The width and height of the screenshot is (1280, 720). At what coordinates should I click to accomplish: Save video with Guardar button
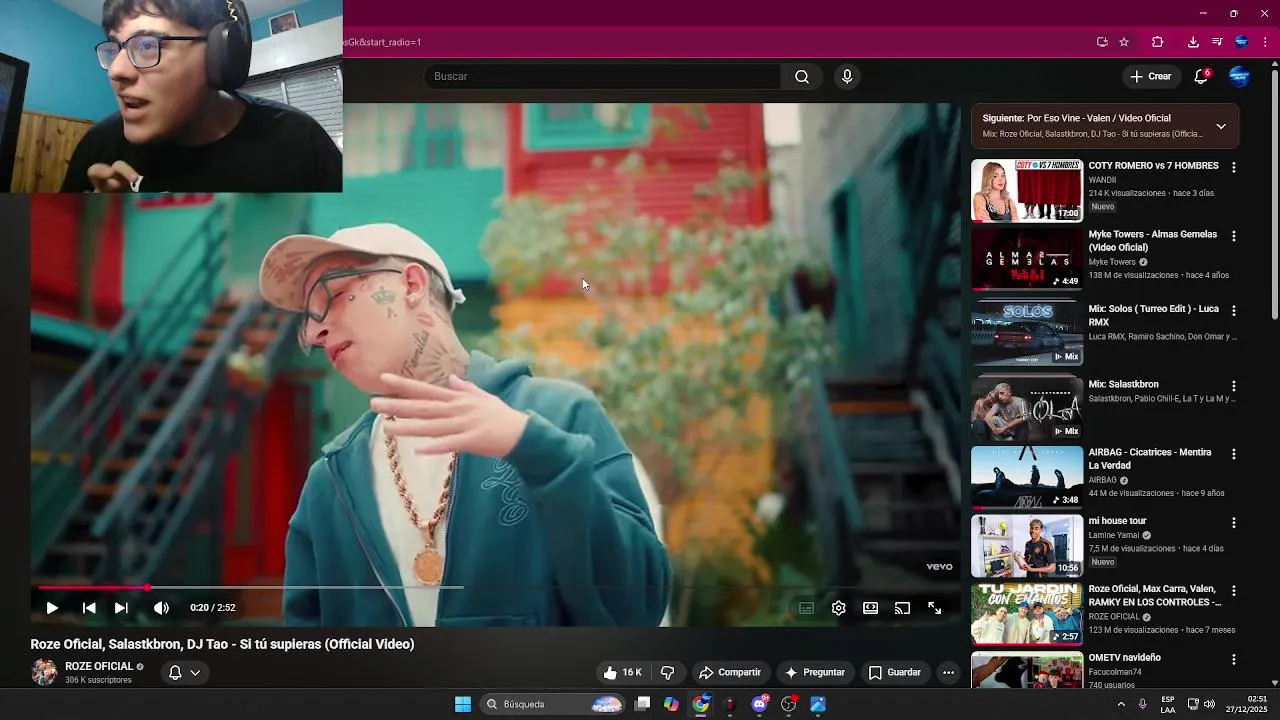coord(895,673)
